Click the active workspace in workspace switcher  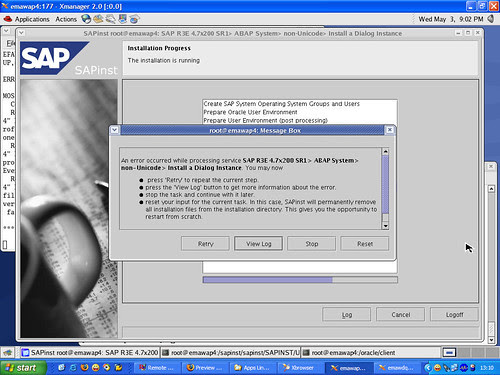click(449, 352)
